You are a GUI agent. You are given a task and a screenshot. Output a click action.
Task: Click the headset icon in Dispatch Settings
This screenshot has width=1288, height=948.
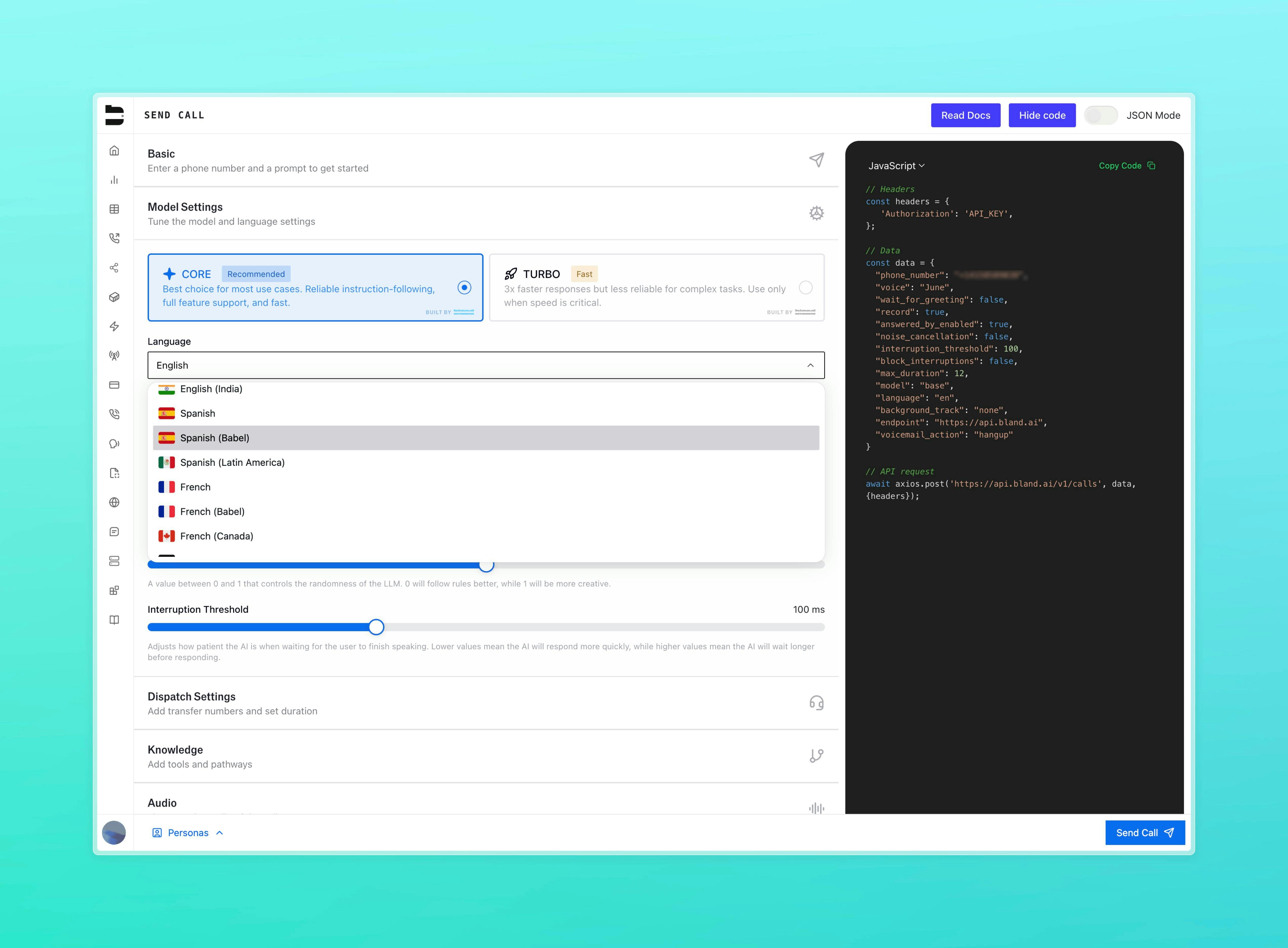tap(816, 703)
